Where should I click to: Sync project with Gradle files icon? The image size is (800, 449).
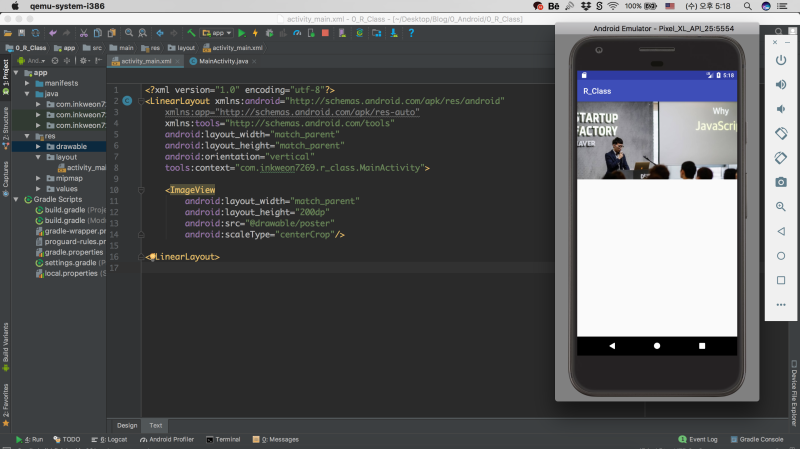tap(360, 33)
